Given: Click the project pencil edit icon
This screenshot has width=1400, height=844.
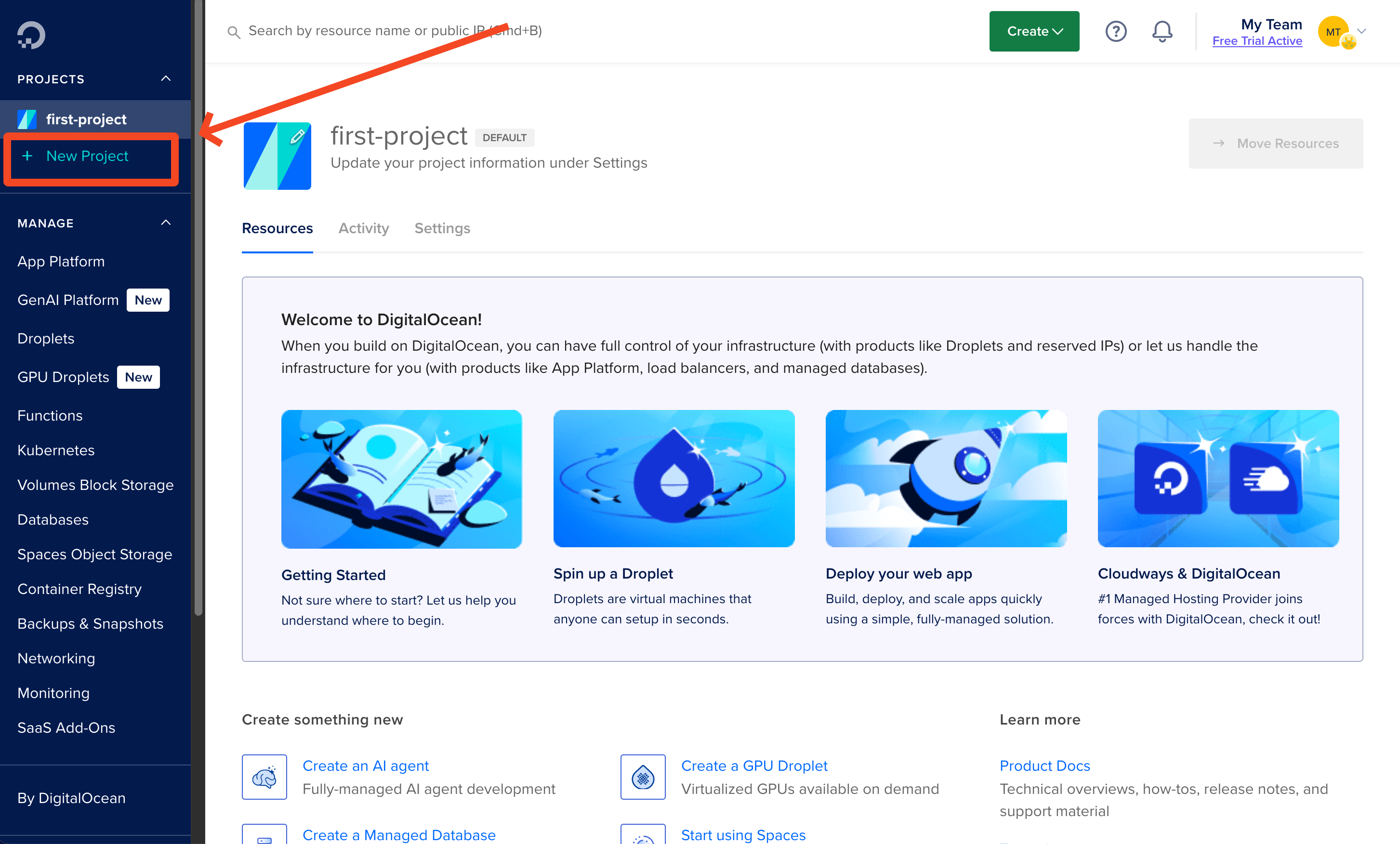Looking at the screenshot, I should (297, 137).
